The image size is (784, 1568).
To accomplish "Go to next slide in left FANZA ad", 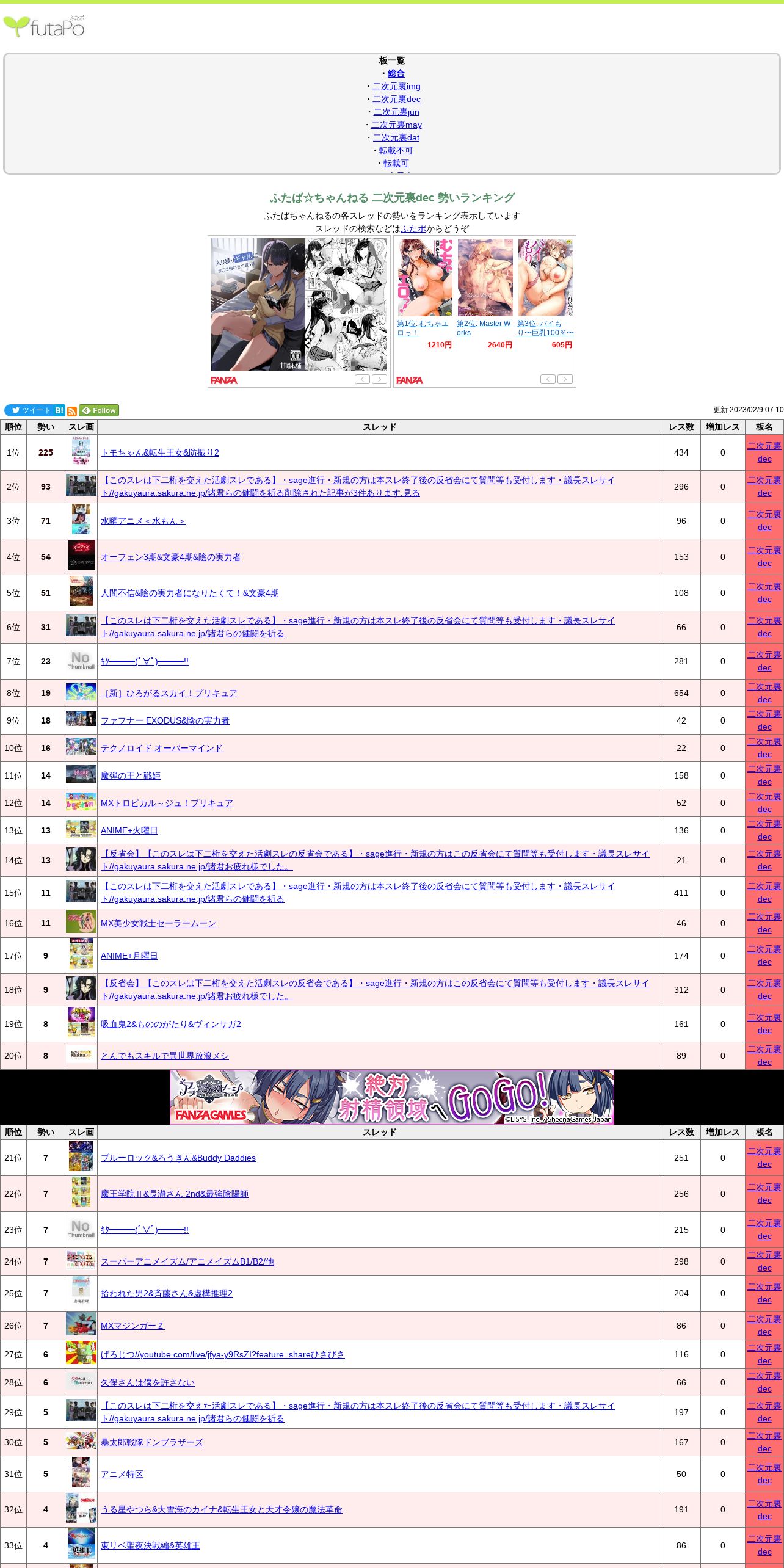I will 379,379.
